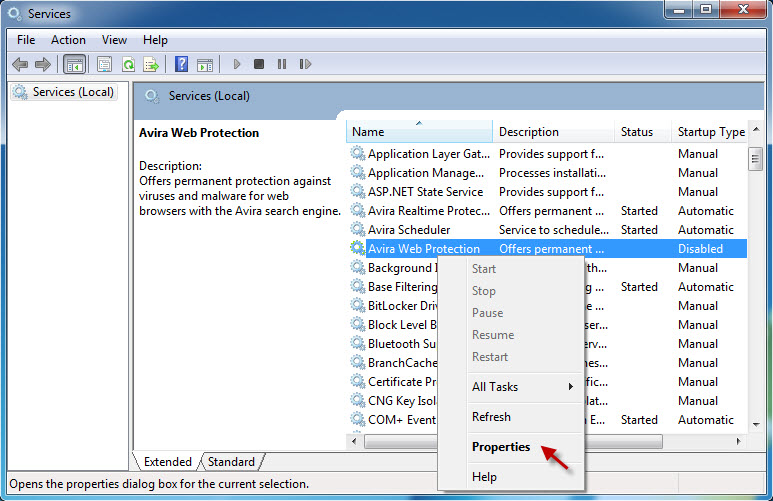Click gear icon beside Application Management service
This screenshot has height=501, width=773.
pos(357,172)
